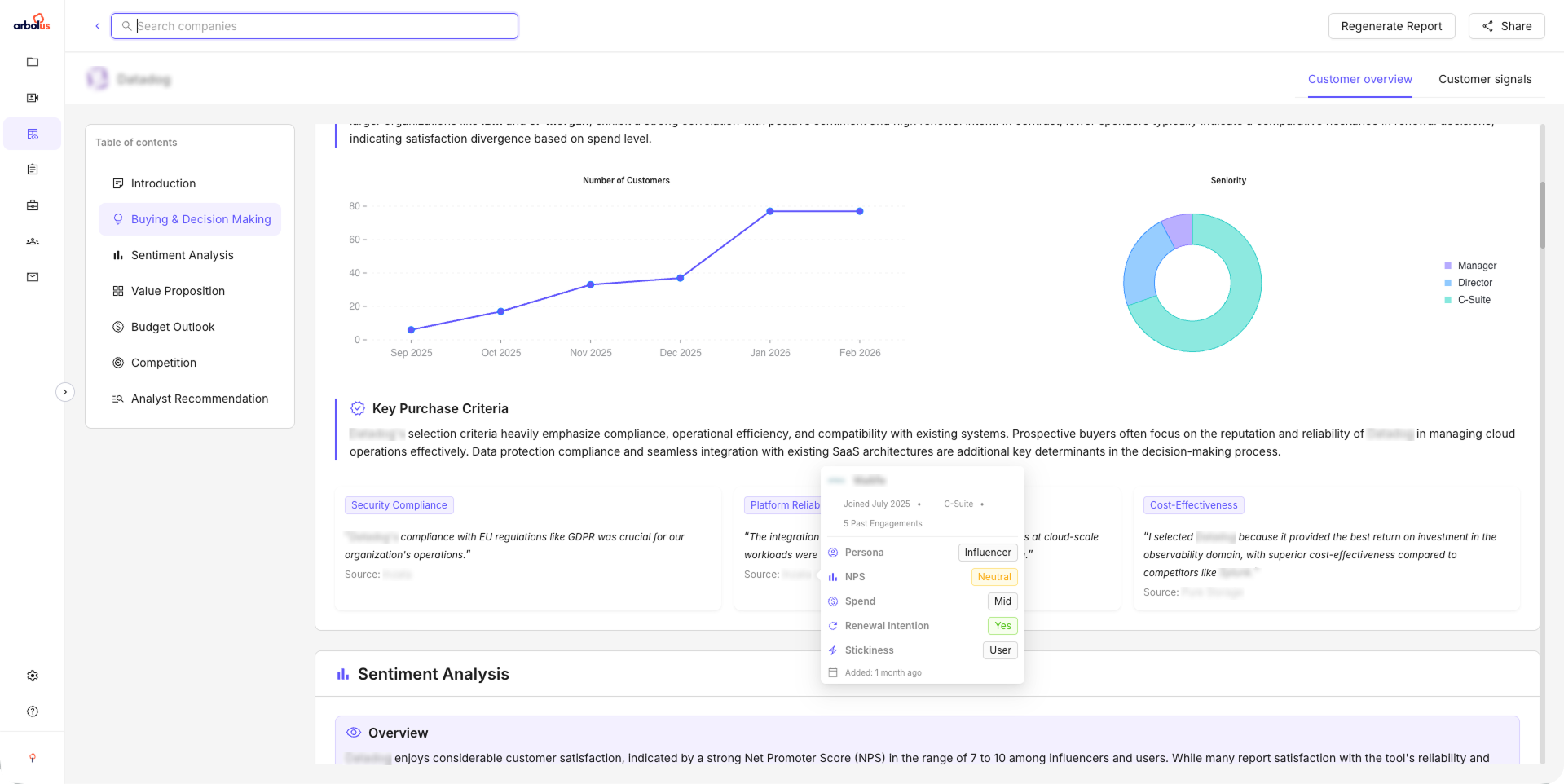This screenshot has width=1564, height=784.
Task: Click the calendar icon beside Added date
Action: point(833,673)
